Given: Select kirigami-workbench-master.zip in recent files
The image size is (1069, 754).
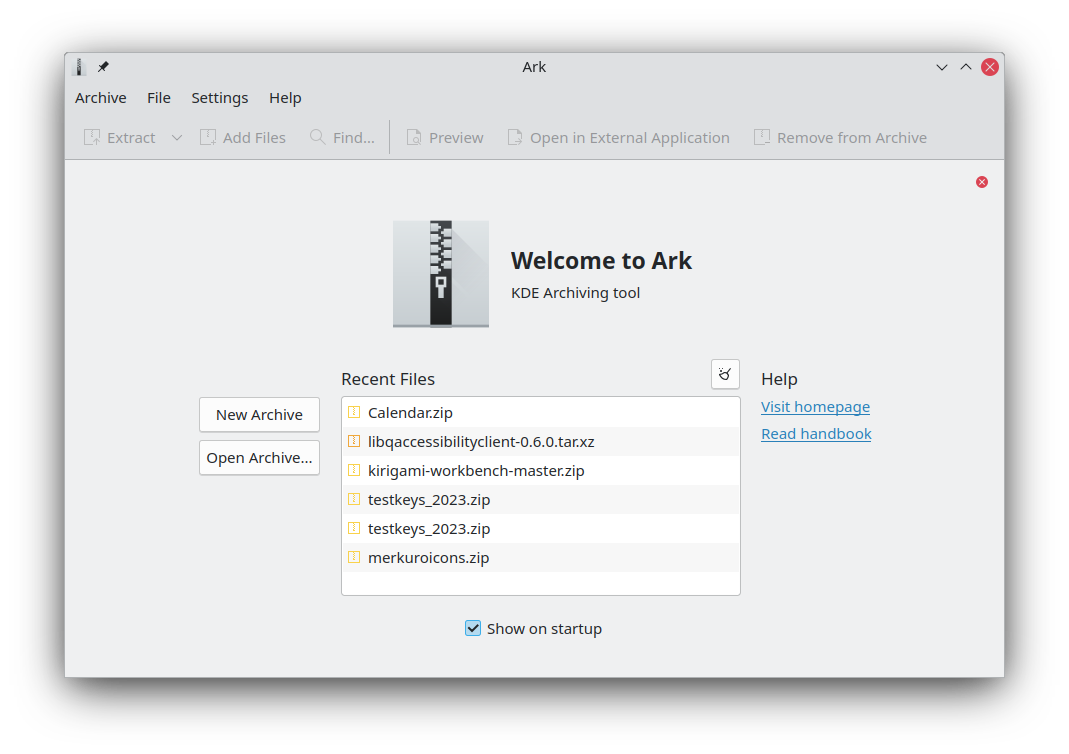Looking at the screenshot, I should click(x=476, y=470).
